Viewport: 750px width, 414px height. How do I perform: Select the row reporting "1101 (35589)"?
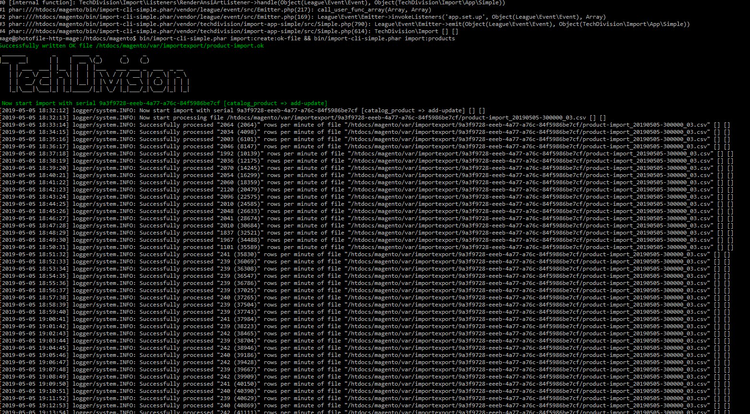click(366, 247)
